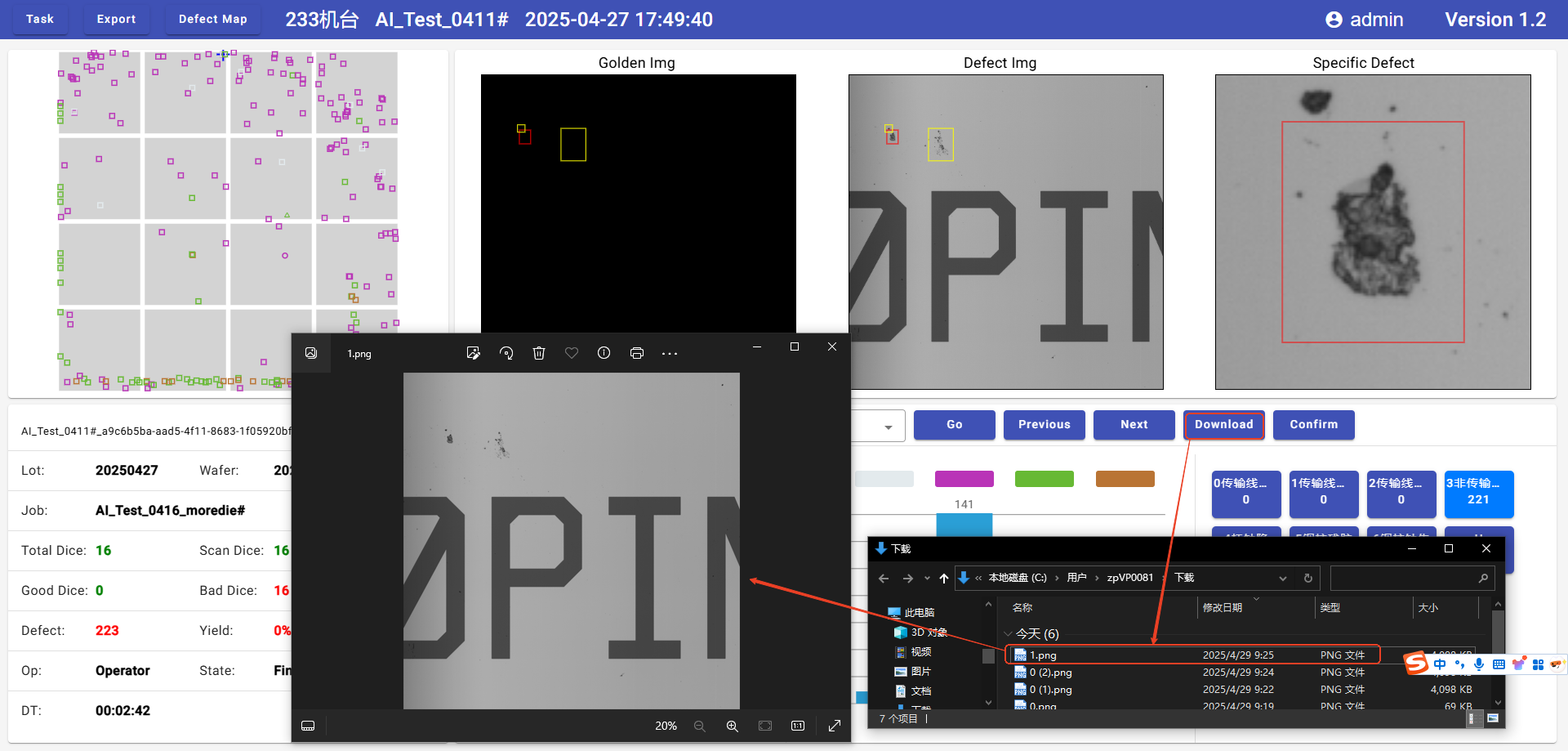Print the image from Photos toolbar
The width and height of the screenshot is (1568, 751).
637,353
